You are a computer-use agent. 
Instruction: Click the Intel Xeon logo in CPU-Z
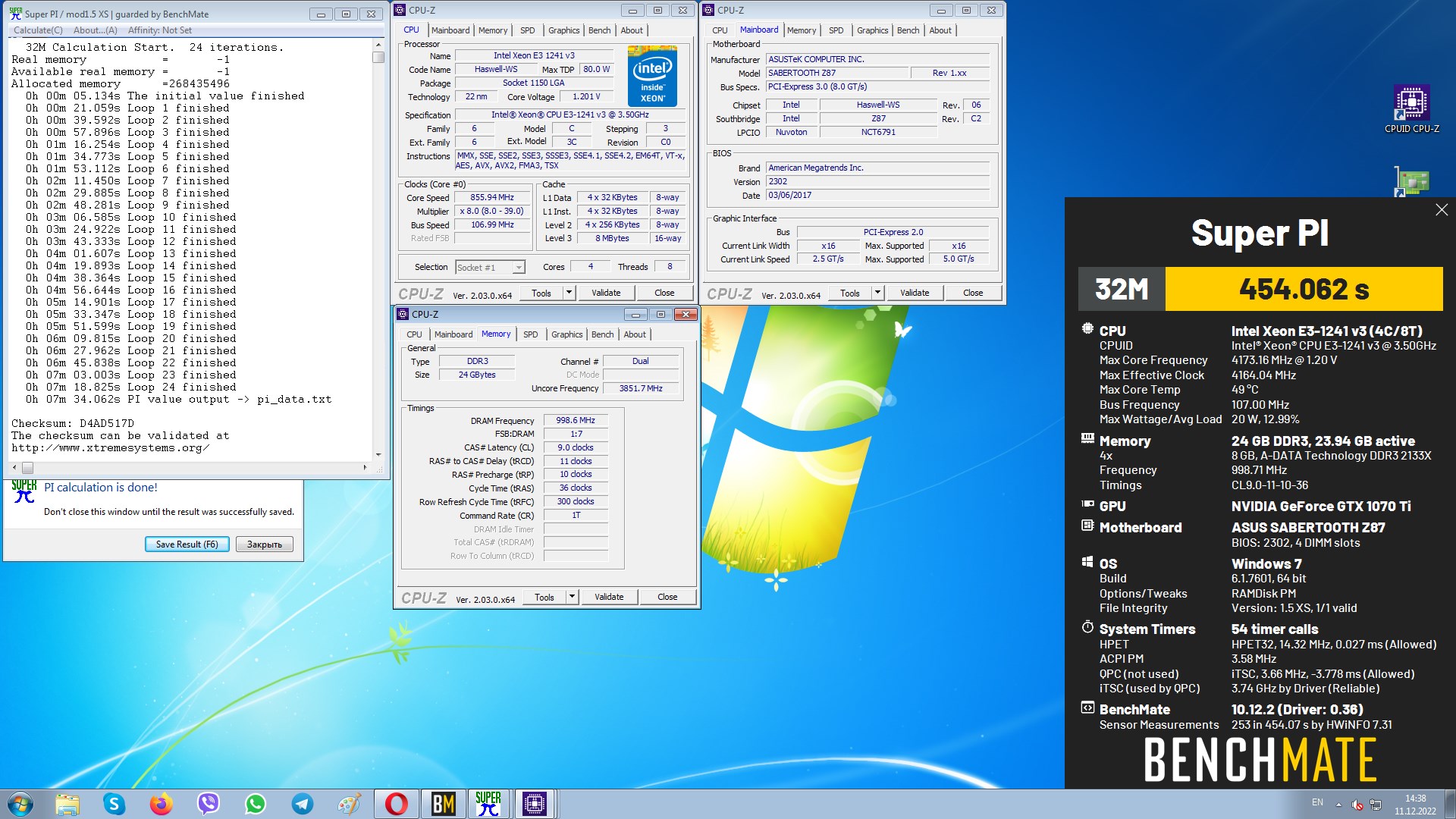click(x=652, y=76)
